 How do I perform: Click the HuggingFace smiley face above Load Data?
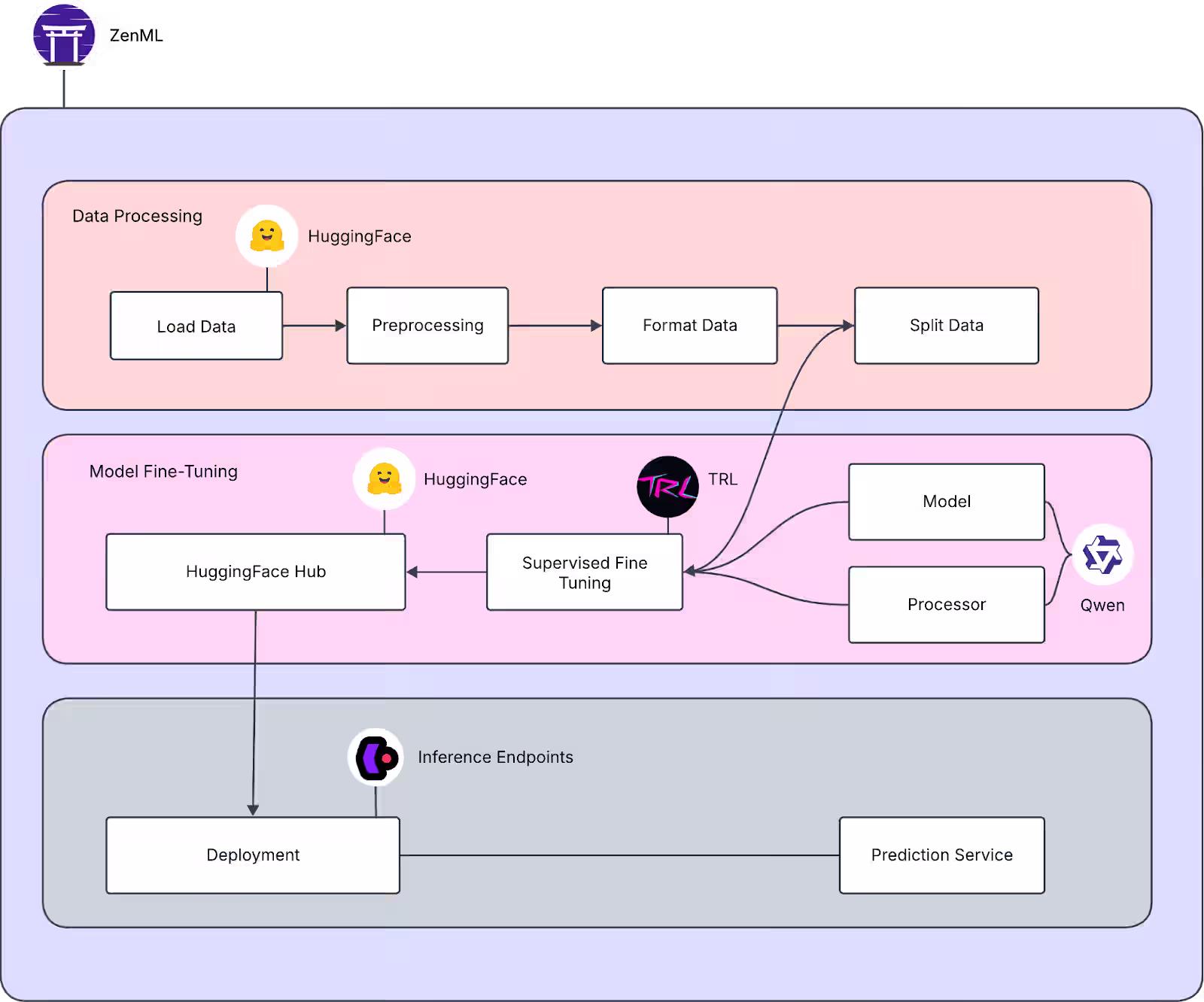pos(266,235)
